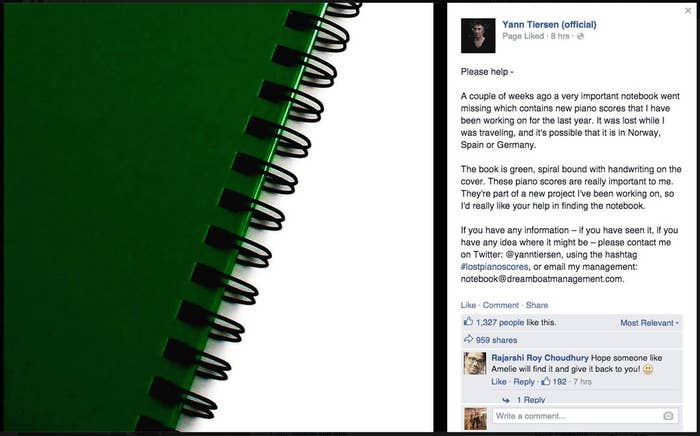
Task: Open the 8 hrs post timestamp
Action: pos(560,37)
